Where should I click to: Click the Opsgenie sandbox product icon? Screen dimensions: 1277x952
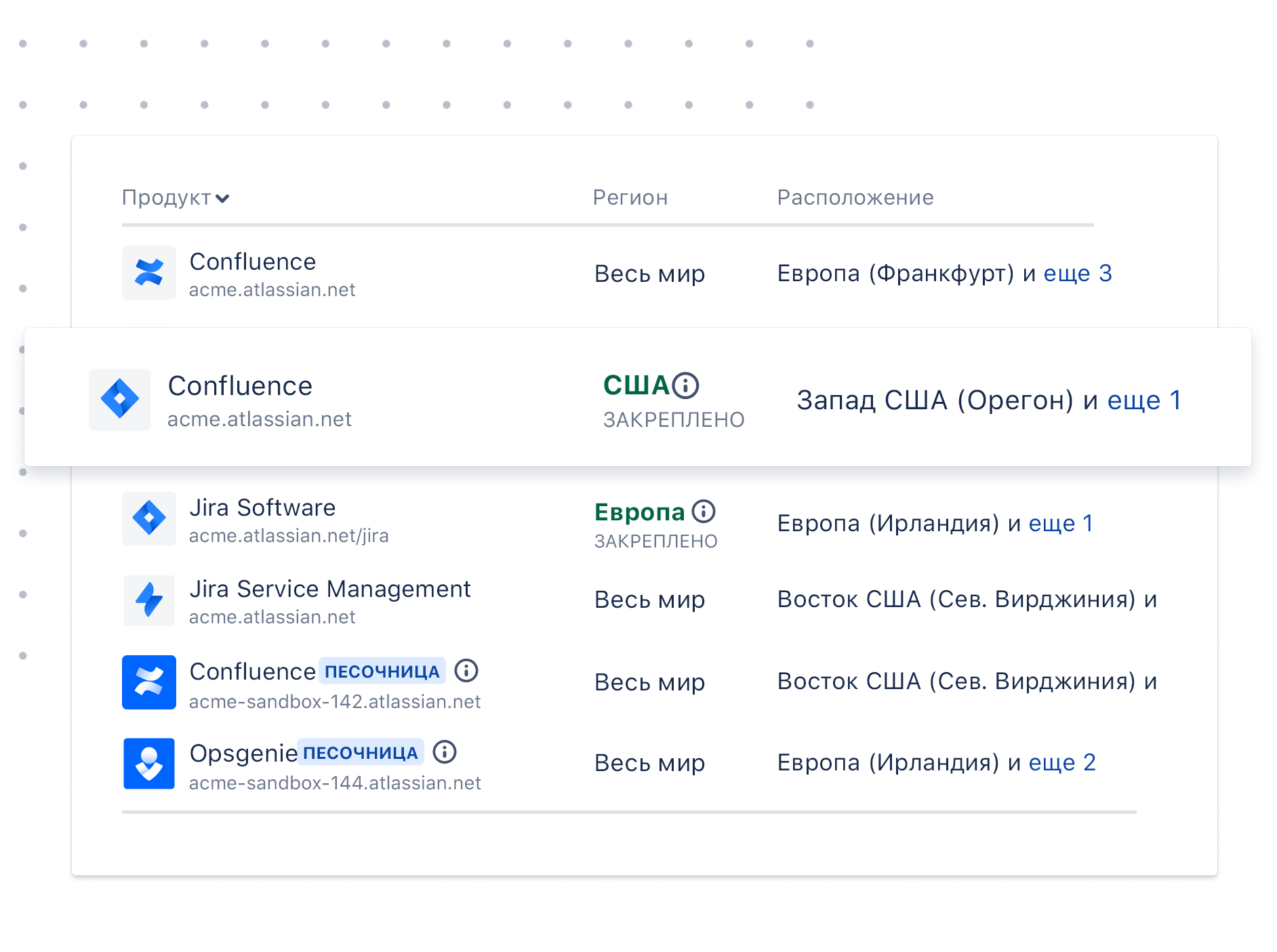pos(148,764)
